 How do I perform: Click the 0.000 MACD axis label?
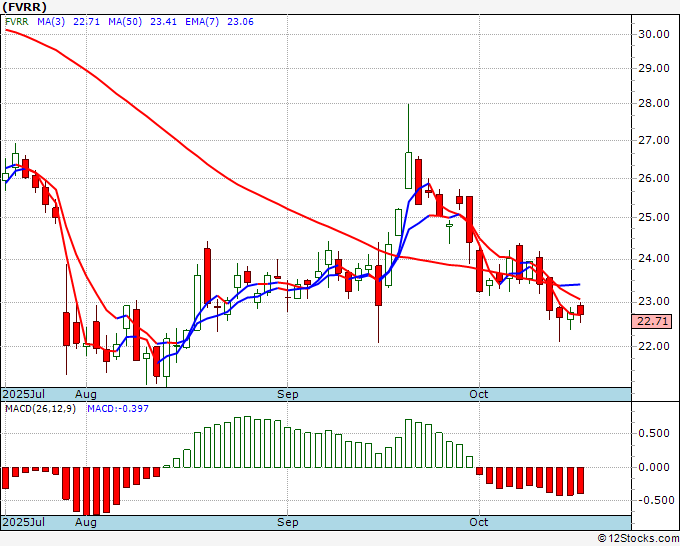point(654,467)
